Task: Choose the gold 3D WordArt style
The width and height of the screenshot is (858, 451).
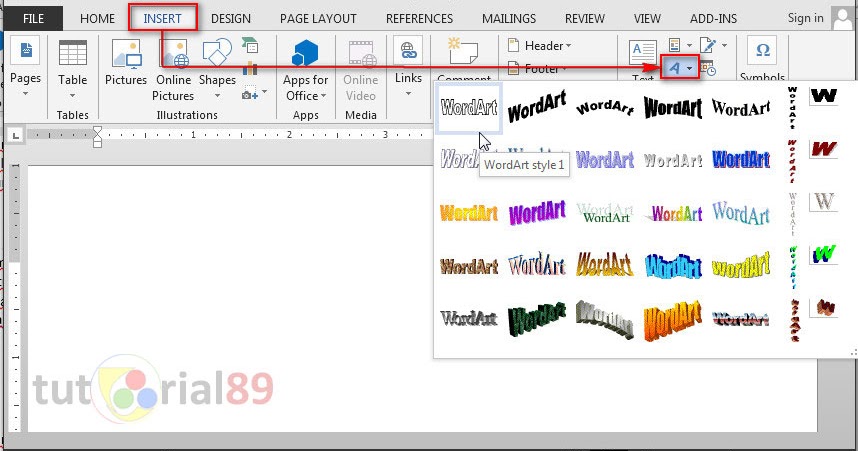Action: (605, 265)
